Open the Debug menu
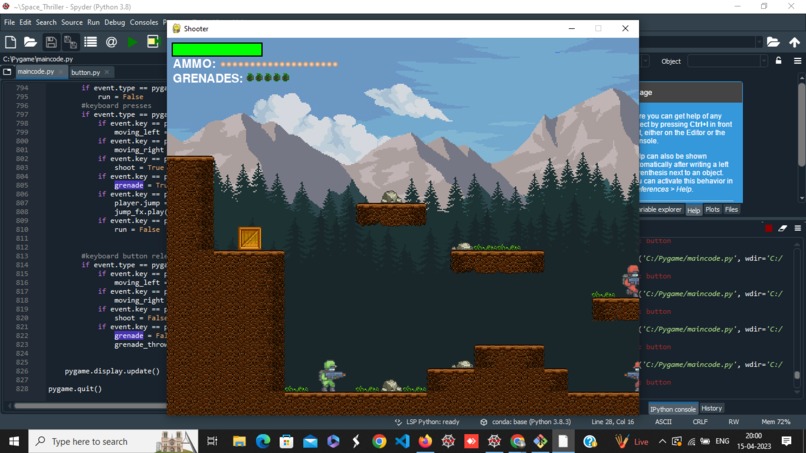Image resolution: width=806 pixels, height=453 pixels. tap(114, 23)
